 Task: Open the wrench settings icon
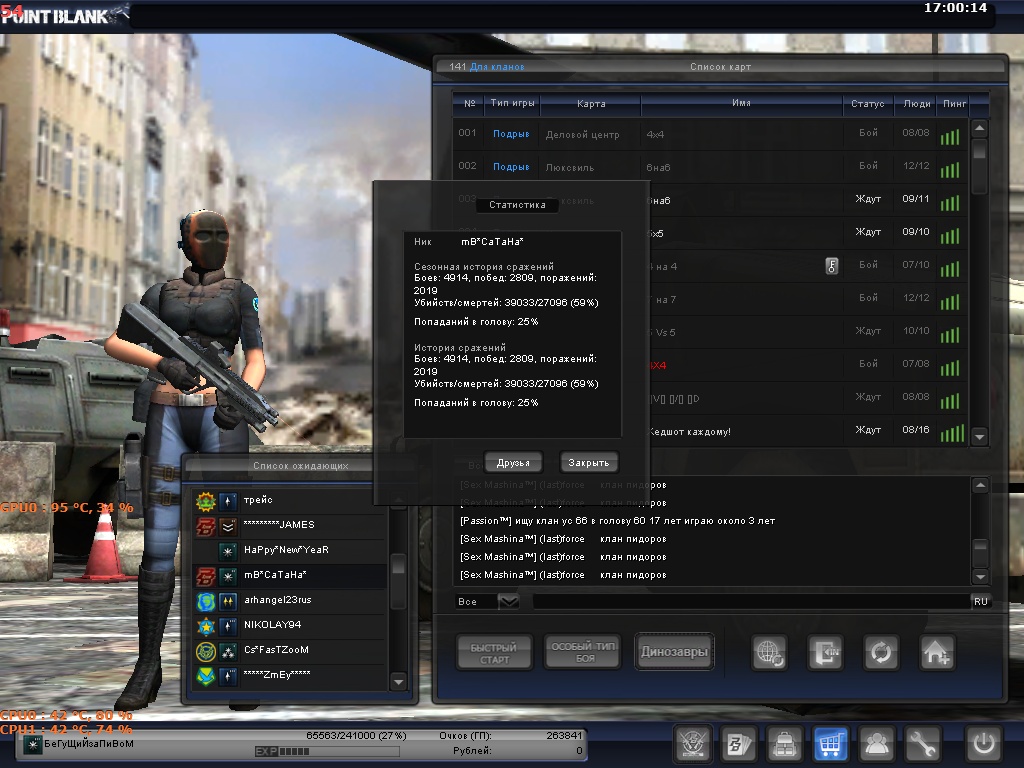pyautogui.click(x=921, y=743)
